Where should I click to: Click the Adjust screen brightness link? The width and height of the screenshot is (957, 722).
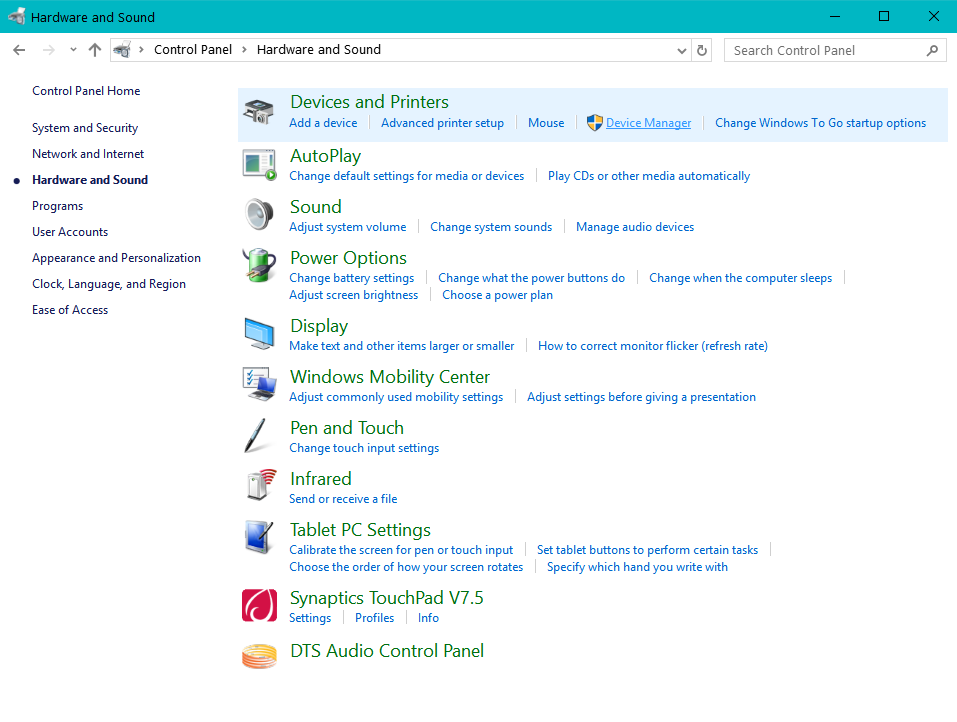pos(353,294)
